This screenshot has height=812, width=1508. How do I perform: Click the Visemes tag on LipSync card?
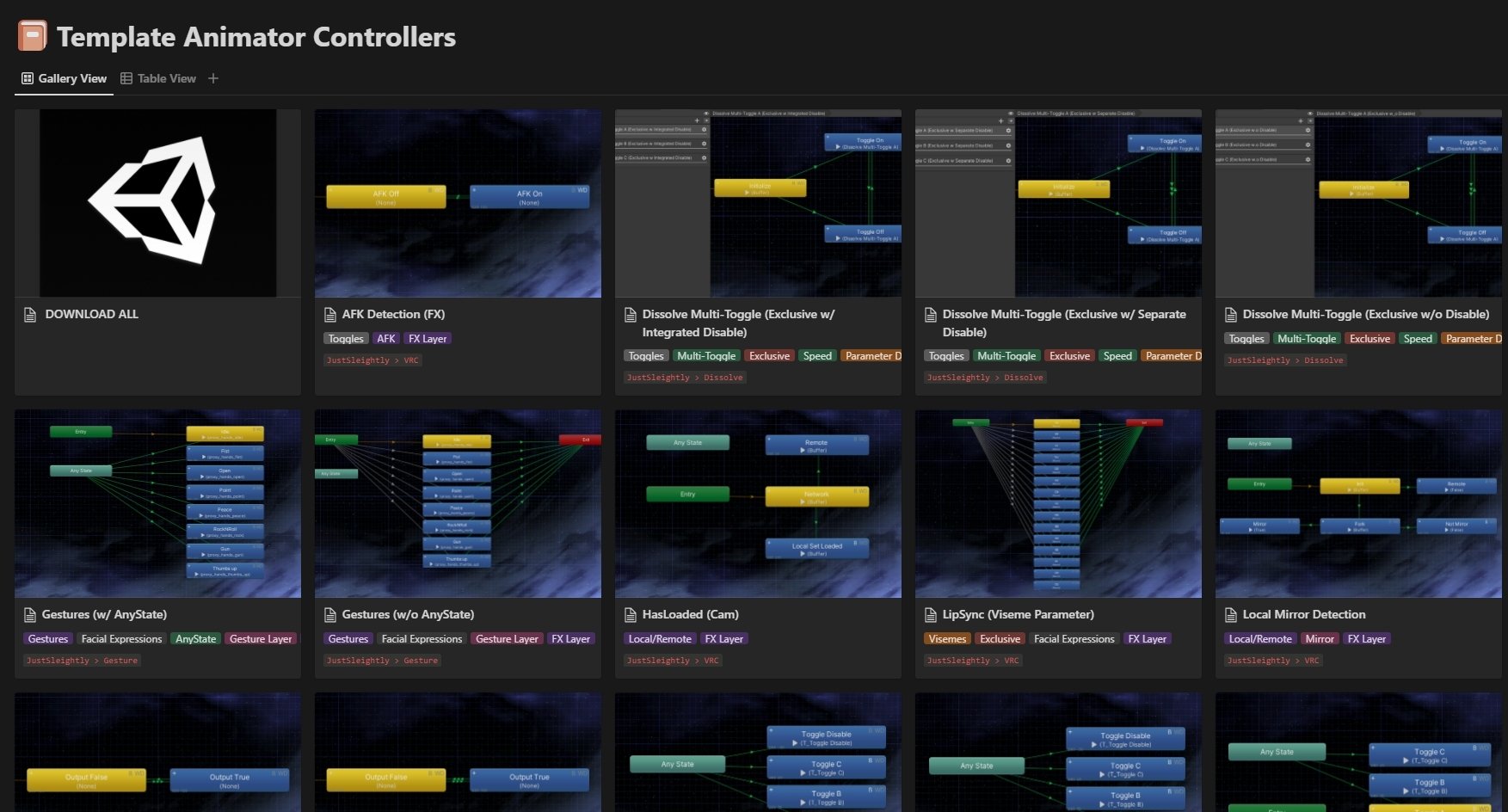tap(947, 638)
